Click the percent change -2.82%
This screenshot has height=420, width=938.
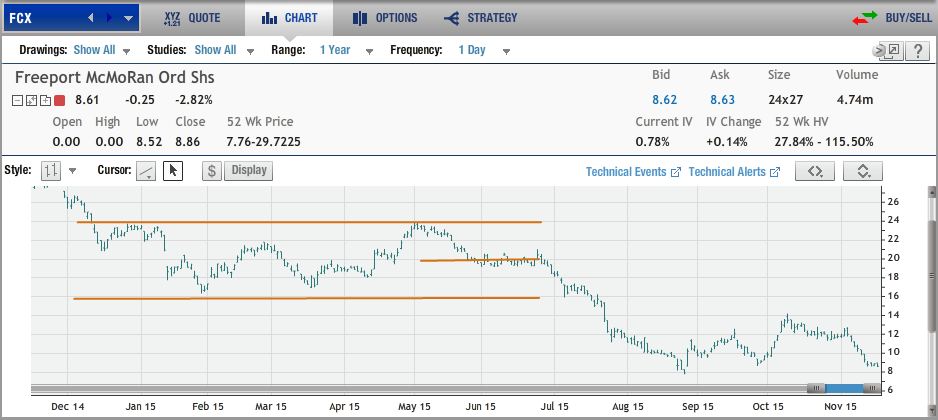click(193, 100)
